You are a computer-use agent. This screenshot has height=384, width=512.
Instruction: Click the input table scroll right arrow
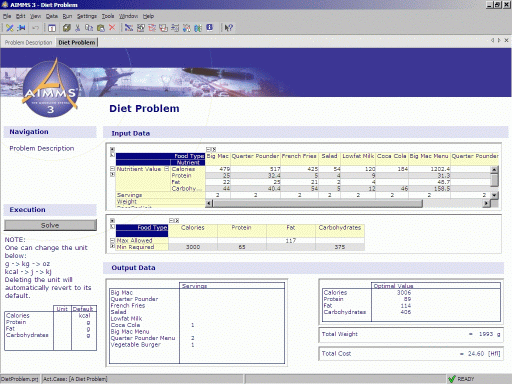487,203
